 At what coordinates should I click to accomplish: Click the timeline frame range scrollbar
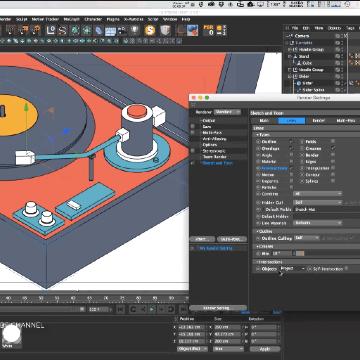(42, 309)
